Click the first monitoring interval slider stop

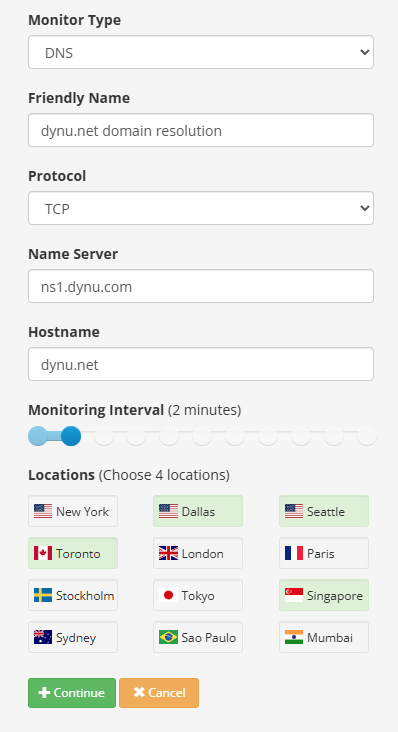click(x=38, y=436)
